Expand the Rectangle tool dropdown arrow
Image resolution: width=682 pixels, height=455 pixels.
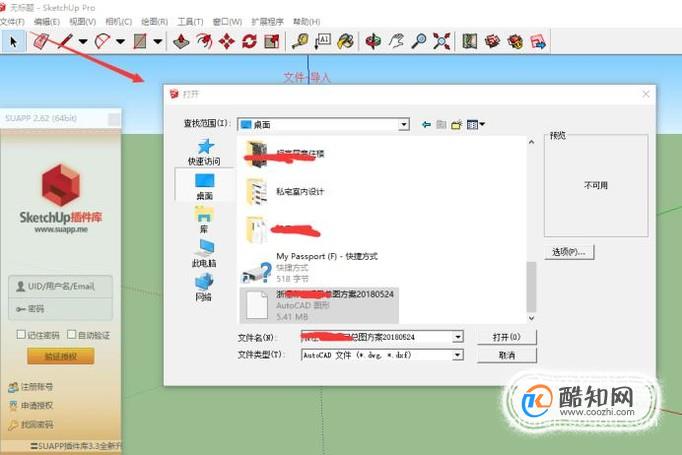[x=157, y=42]
